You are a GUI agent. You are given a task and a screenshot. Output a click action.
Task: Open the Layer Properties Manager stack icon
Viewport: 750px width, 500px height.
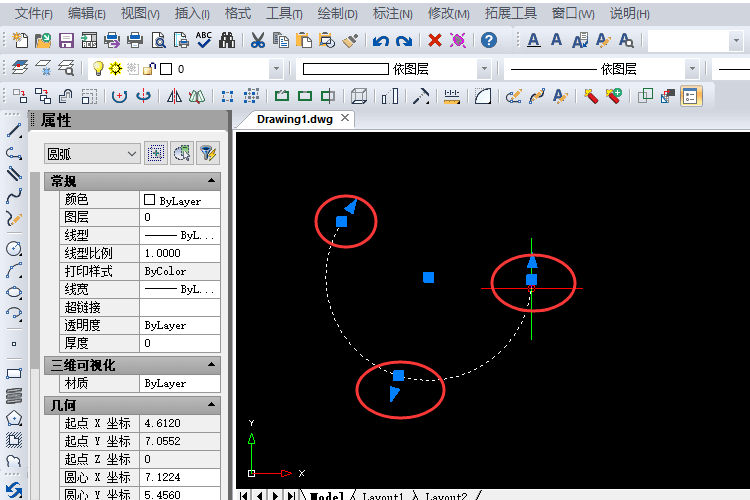click(x=20, y=68)
